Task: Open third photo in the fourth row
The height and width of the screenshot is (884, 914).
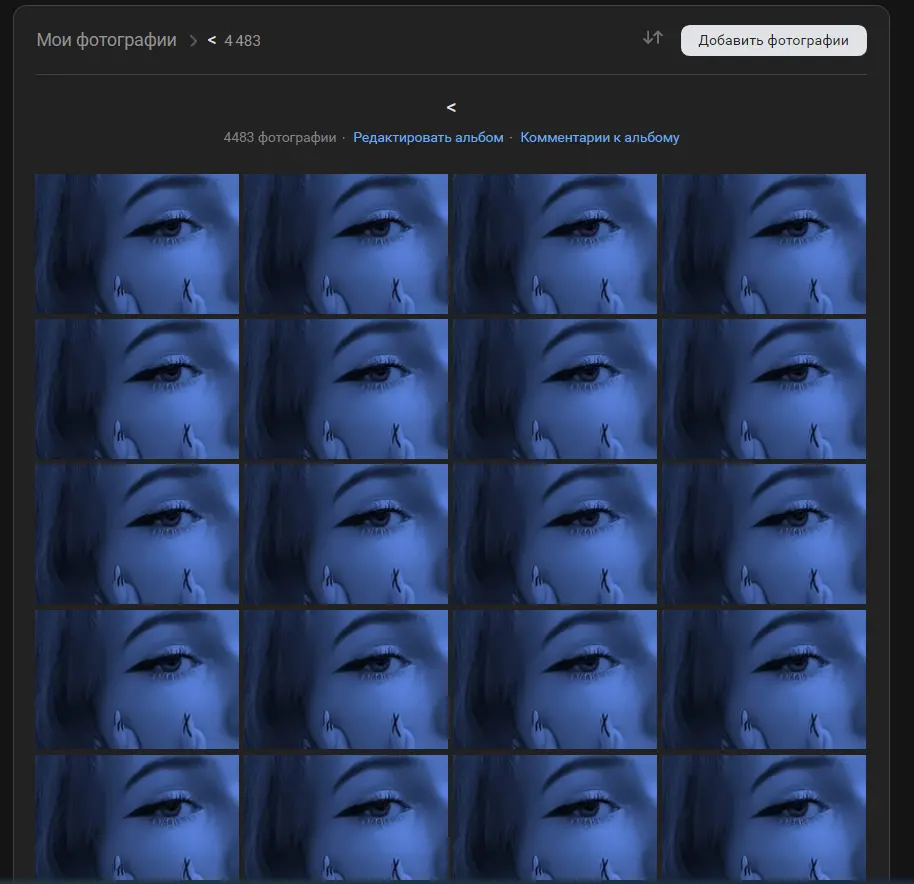Action: coord(555,679)
